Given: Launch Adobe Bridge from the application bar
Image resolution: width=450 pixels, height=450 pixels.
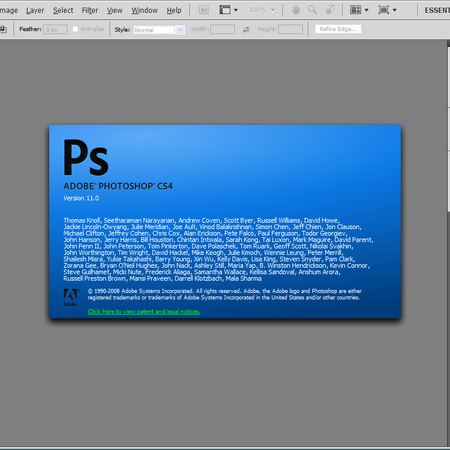Looking at the screenshot, I should (204, 10).
